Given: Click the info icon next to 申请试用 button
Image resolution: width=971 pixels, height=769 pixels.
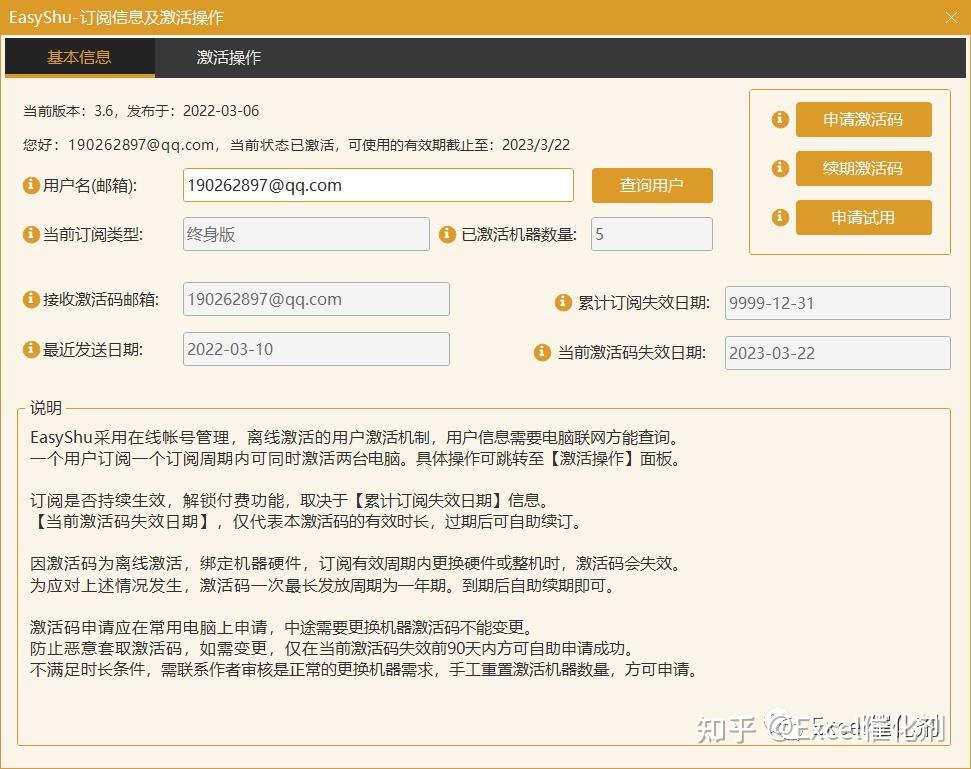Looking at the screenshot, I should 779,217.
